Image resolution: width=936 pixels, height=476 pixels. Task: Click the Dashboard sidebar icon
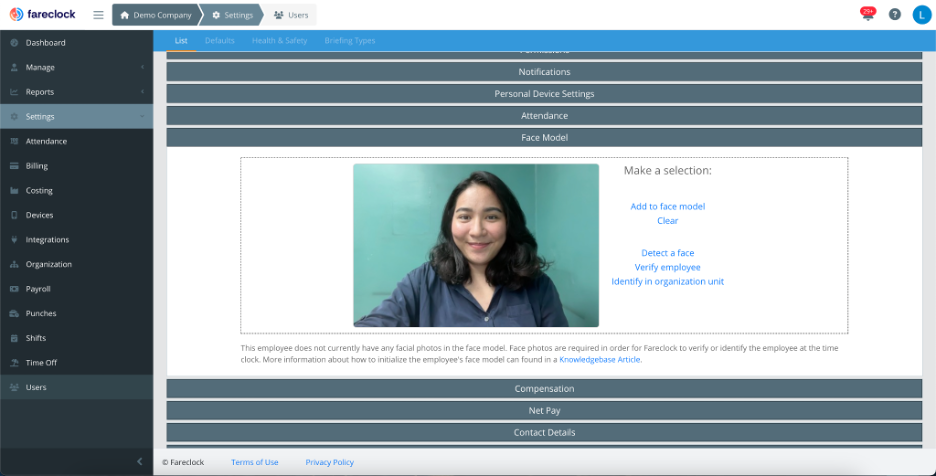click(x=14, y=43)
